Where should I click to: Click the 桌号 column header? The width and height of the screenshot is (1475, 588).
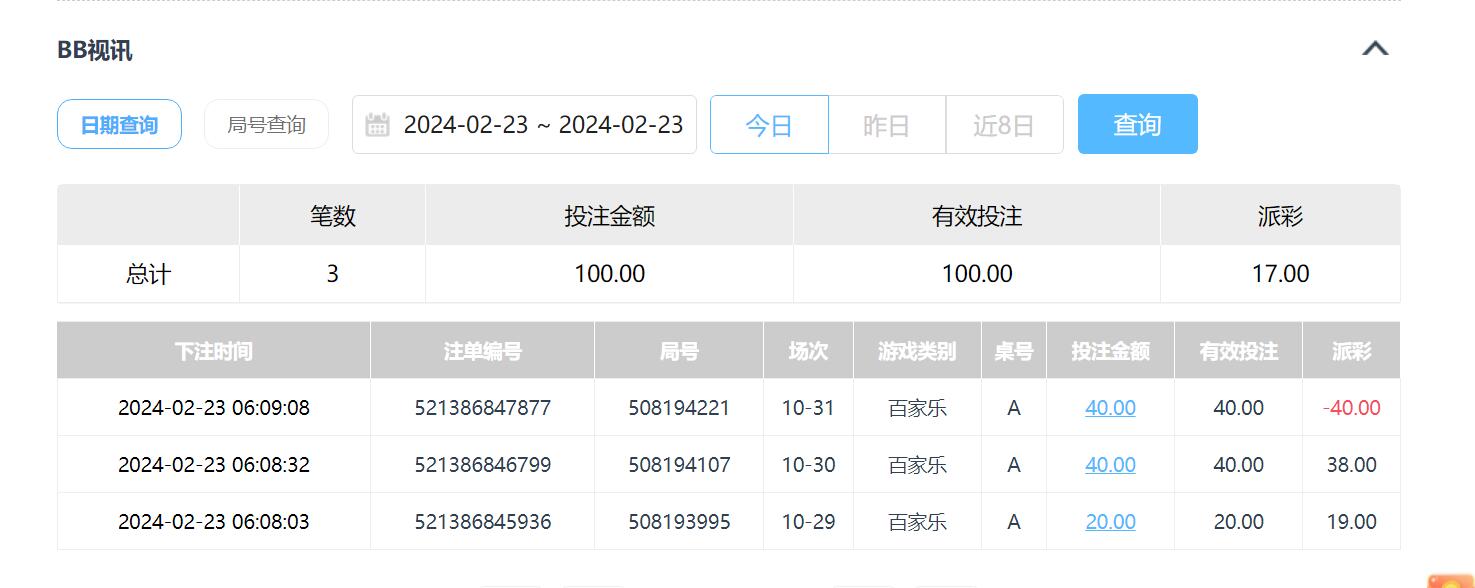tap(1013, 351)
